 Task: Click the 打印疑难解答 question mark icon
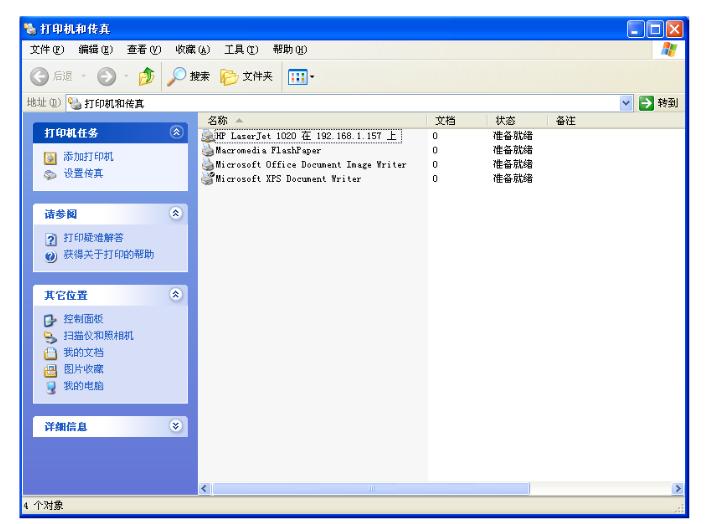51,239
